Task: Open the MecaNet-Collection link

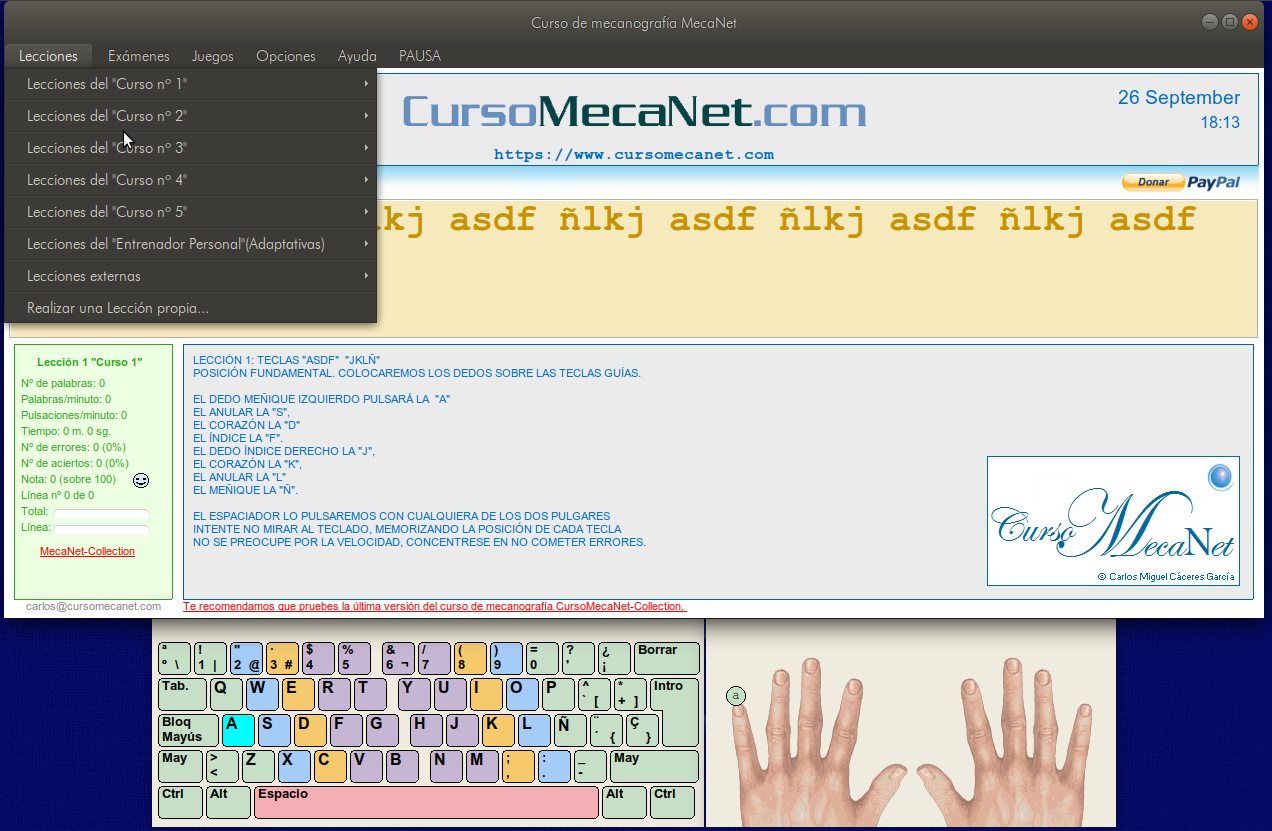Action: tap(88, 551)
